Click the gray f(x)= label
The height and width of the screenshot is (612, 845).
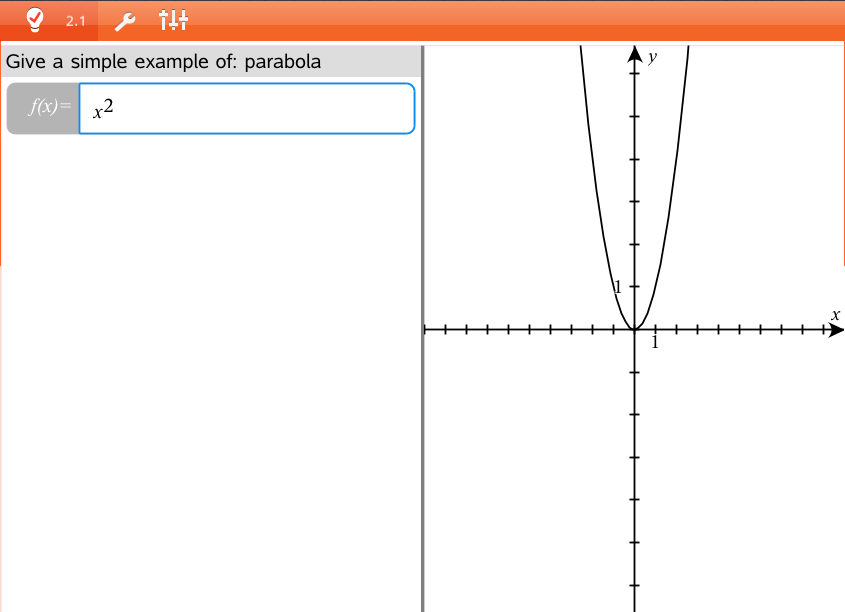tap(43, 108)
